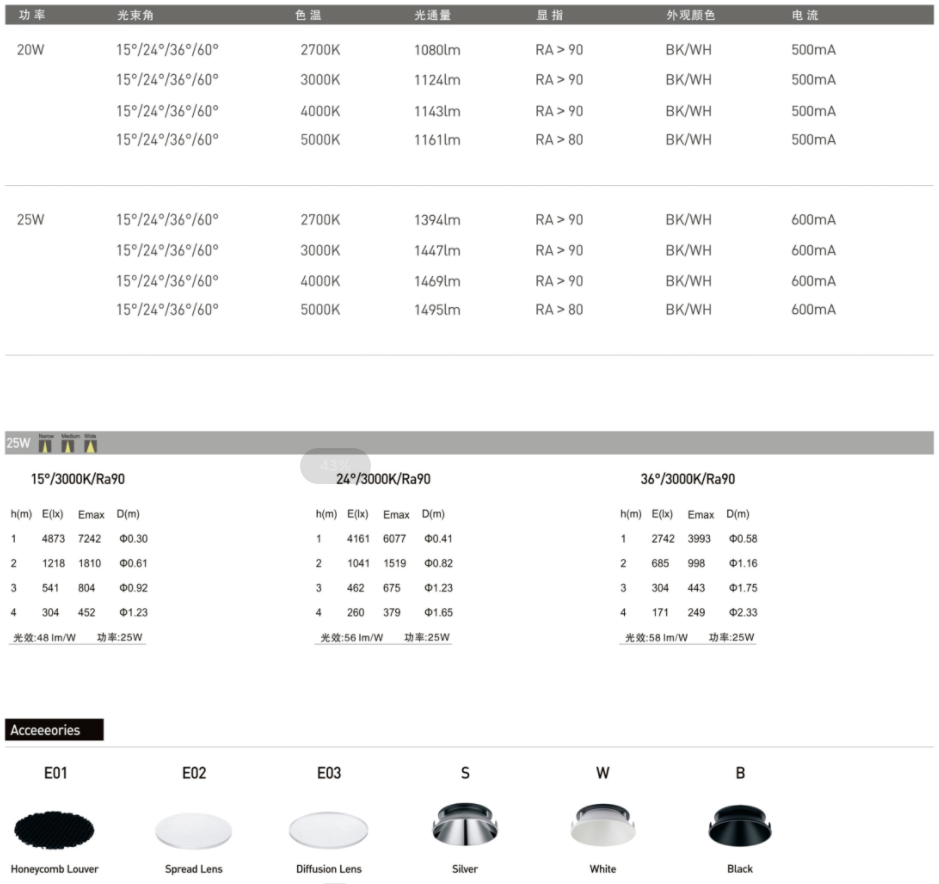The image size is (939, 884).
Task: Select the Diffusion Lens accessory image
Action: pyautogui.click(x=328, y=830)
